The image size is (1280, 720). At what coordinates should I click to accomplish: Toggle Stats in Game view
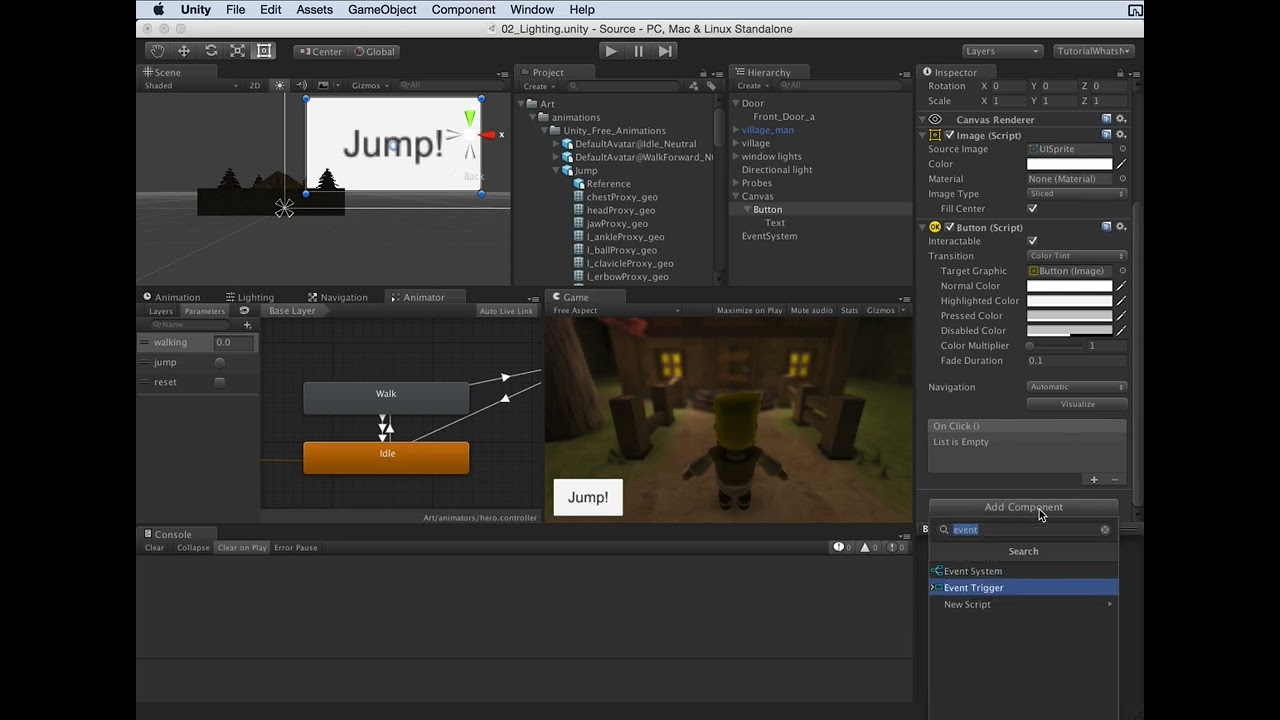click(850, 311)
